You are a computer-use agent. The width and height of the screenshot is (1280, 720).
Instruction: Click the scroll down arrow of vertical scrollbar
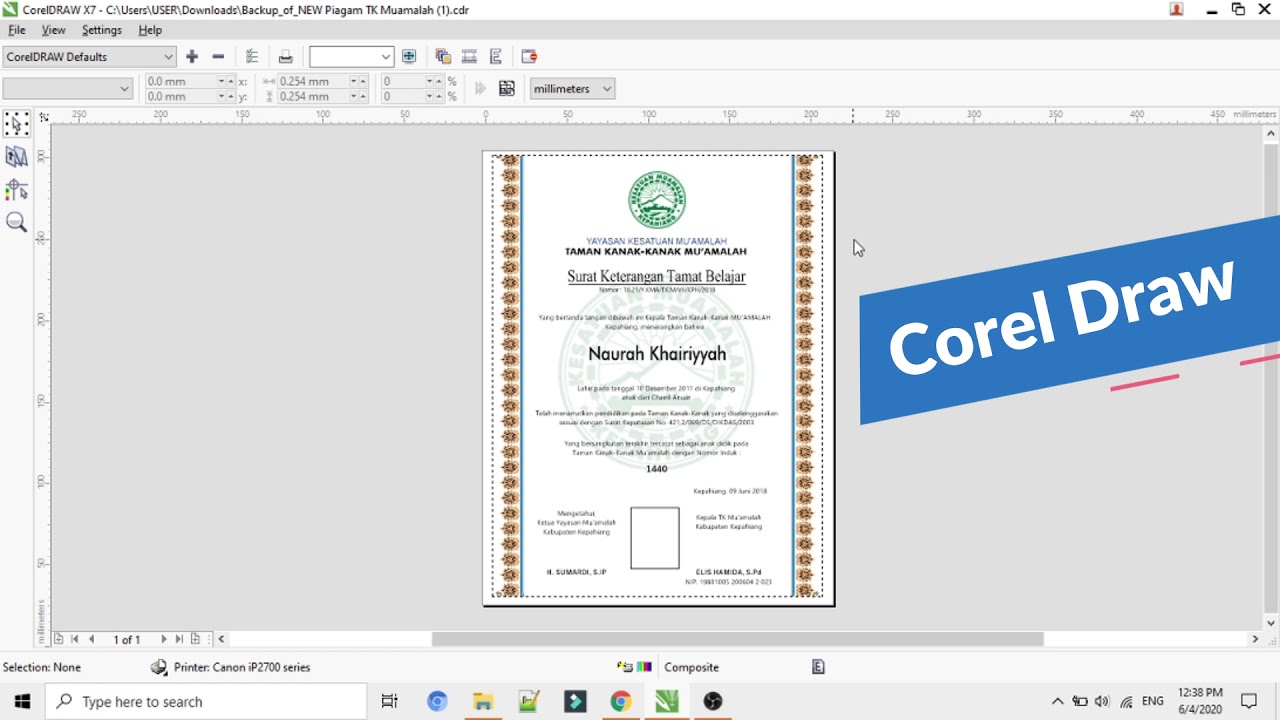pyautogui.click(x=1271, y=623)
